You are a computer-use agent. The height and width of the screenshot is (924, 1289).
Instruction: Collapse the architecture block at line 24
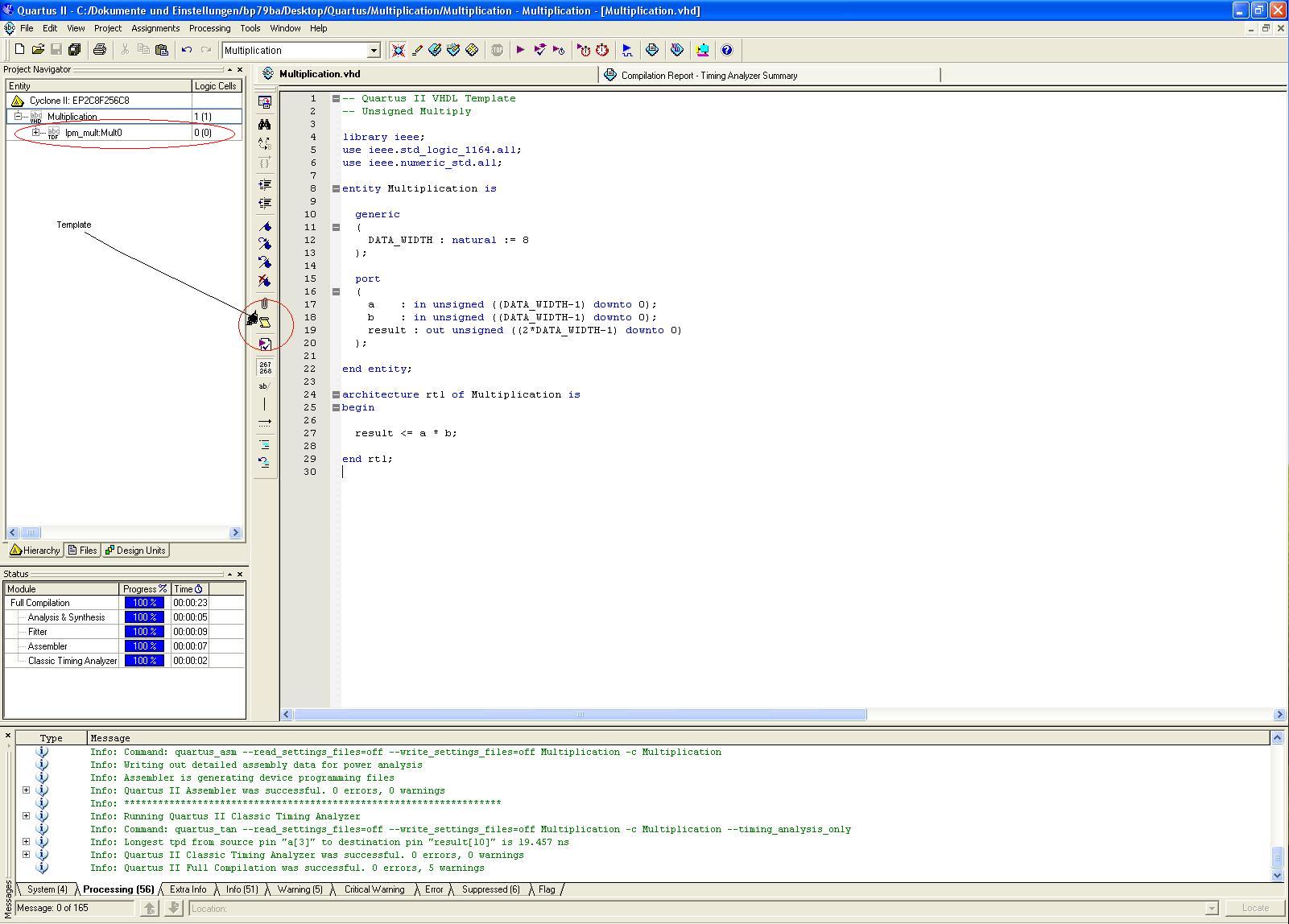[336, 394]
